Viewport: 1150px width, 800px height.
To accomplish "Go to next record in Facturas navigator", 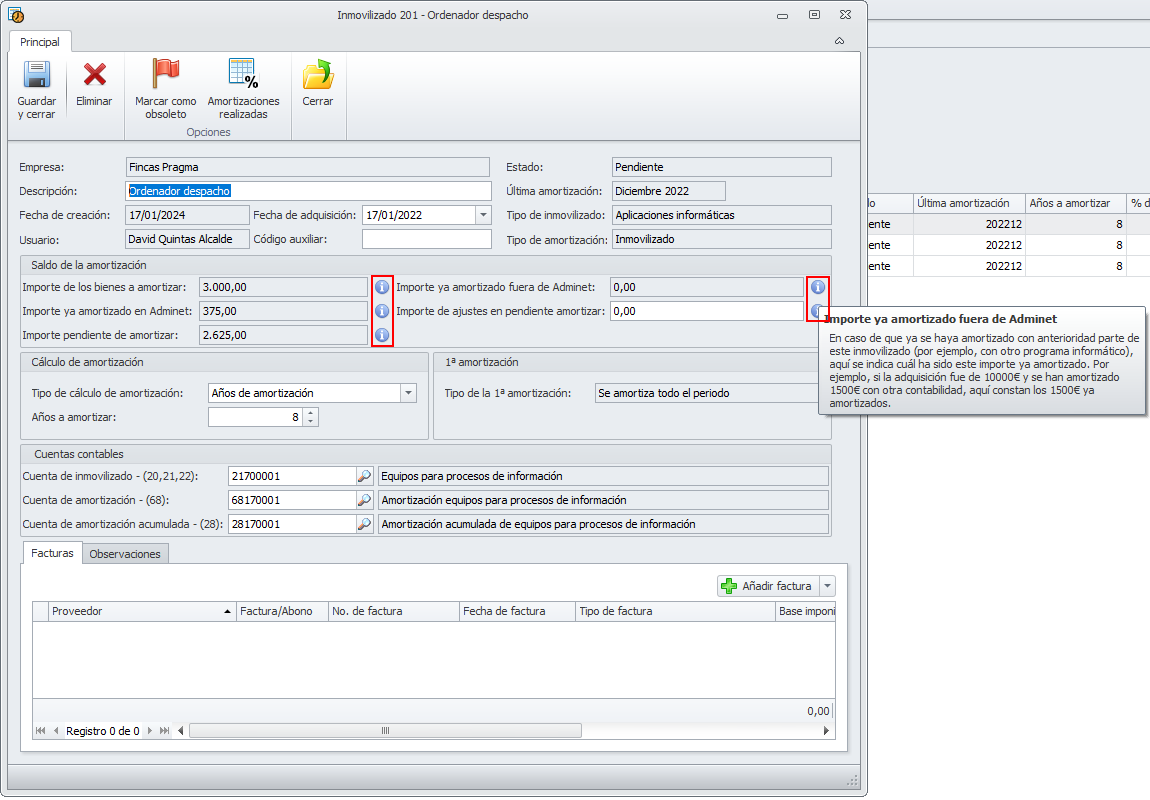I will [x=150, y=731].
